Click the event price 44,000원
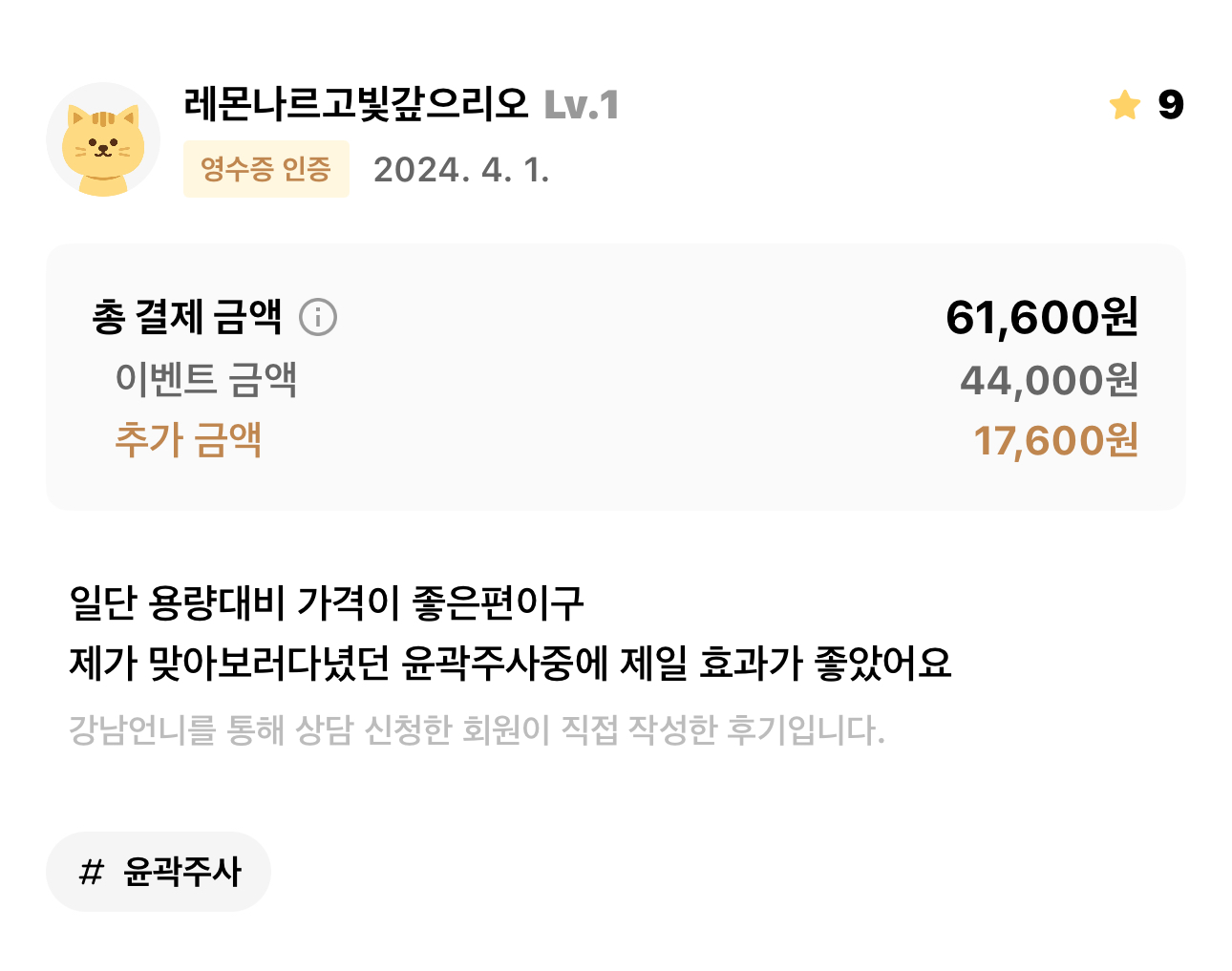The height and width of the screenshot is (971, 1232). pyautogui.click(x=1050, y=380)
